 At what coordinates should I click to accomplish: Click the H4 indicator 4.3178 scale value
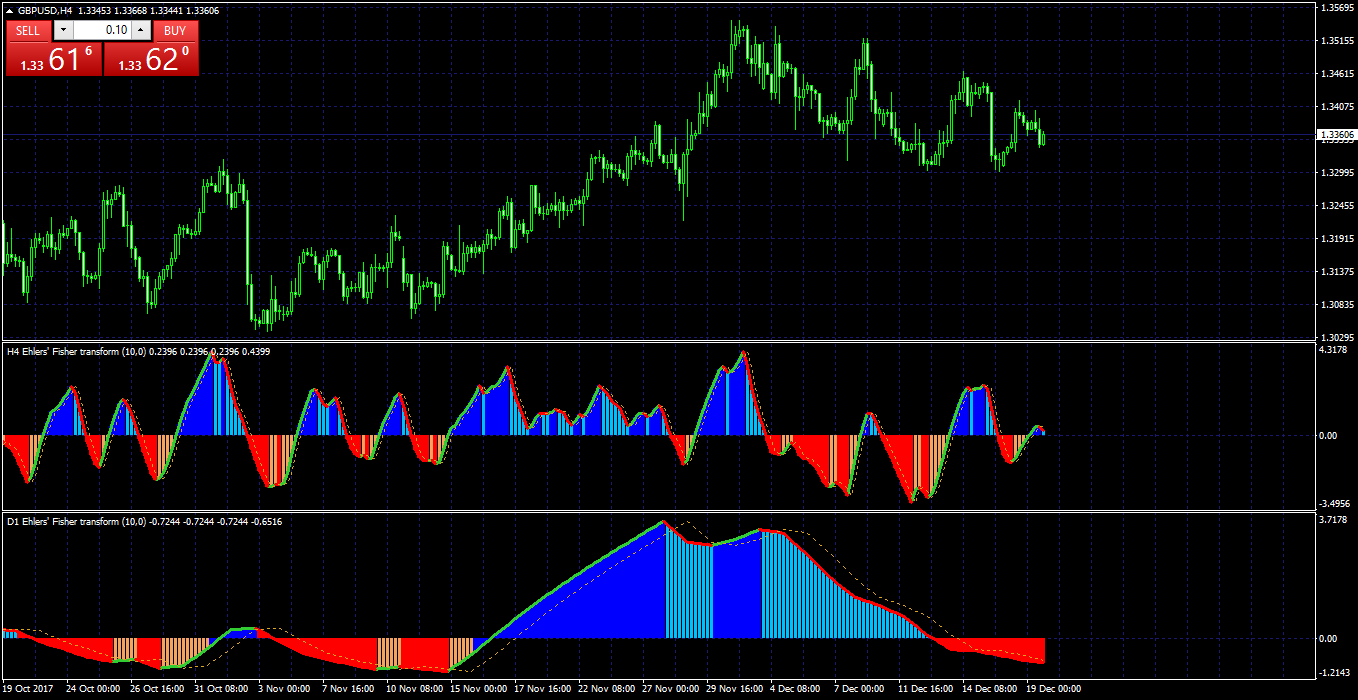pos(1334,350)
